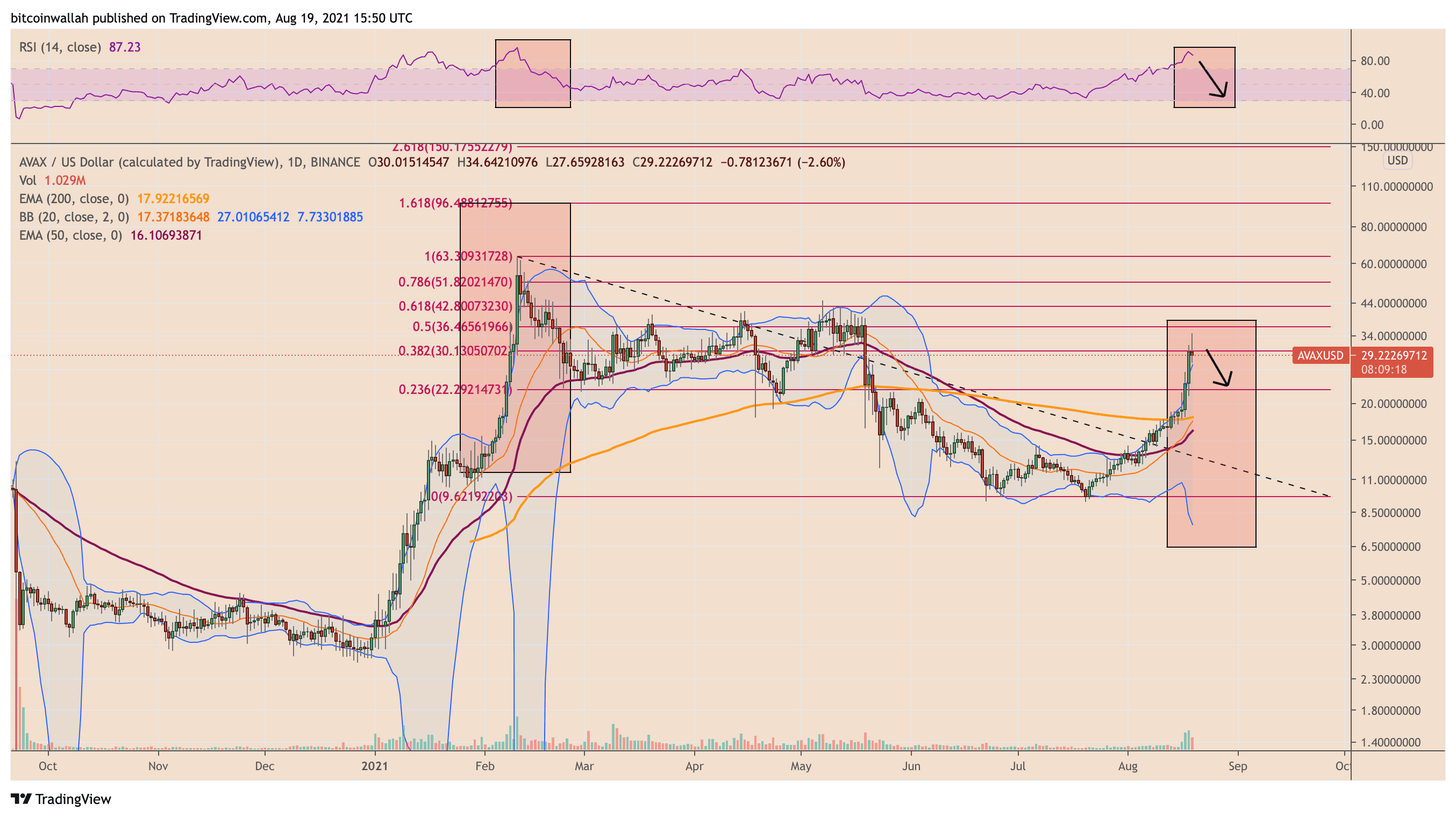Click the 2.30000000 price scale label
Screen dimensions: 1456x818
click(1390, 679)
